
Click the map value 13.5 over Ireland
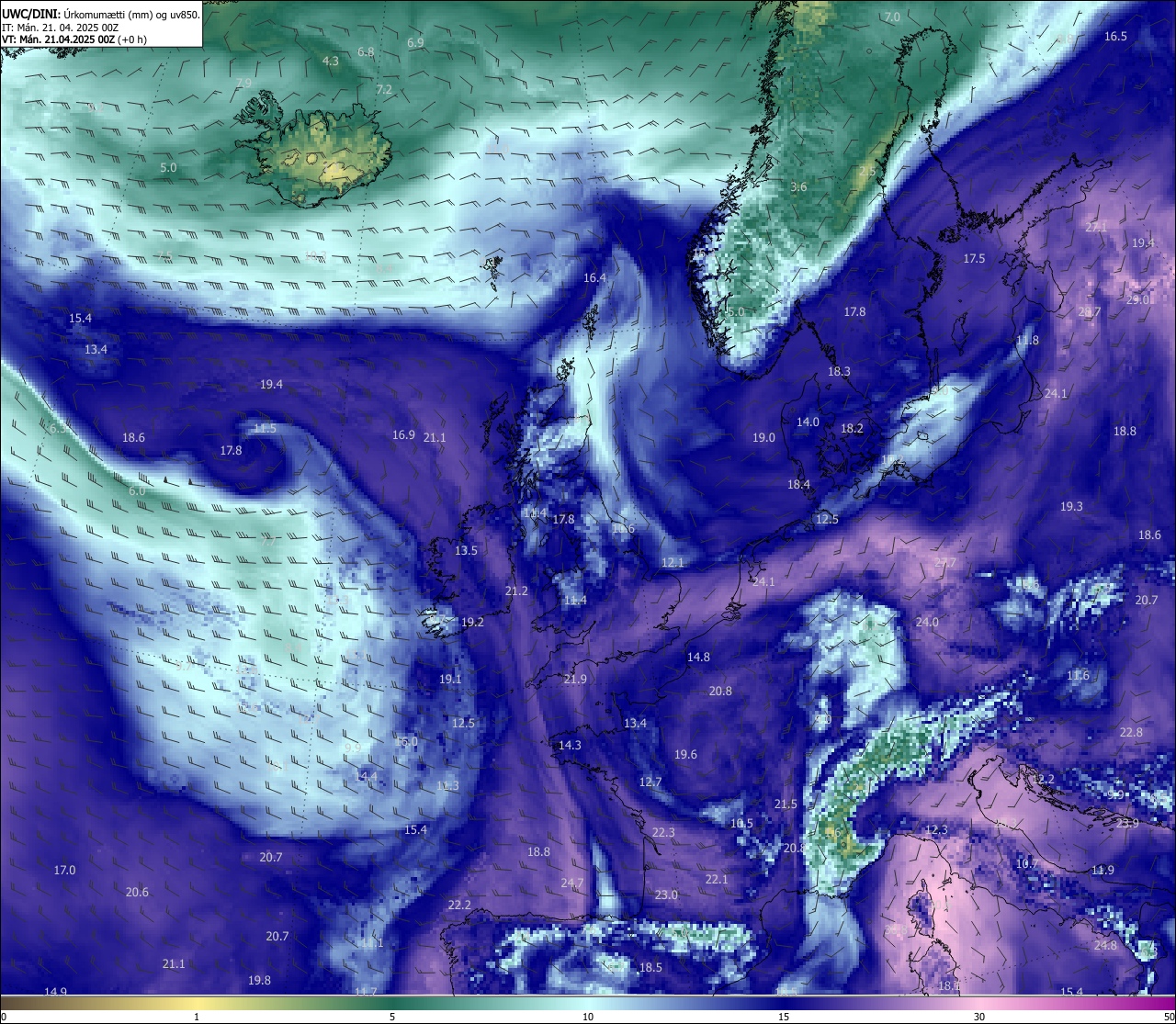click(x=466, y=550)
